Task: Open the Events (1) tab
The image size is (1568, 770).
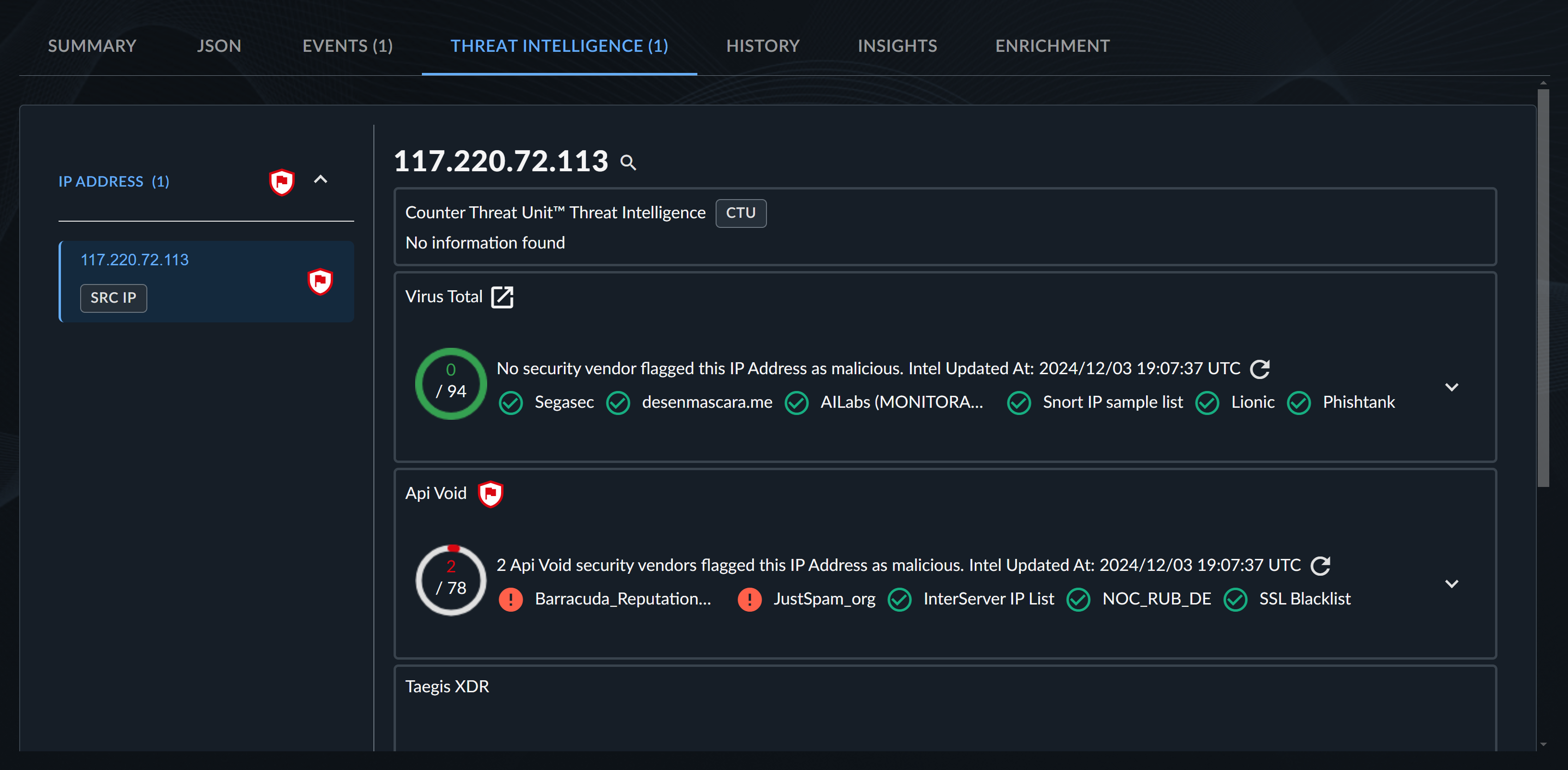Action: (x=347, y=46)
